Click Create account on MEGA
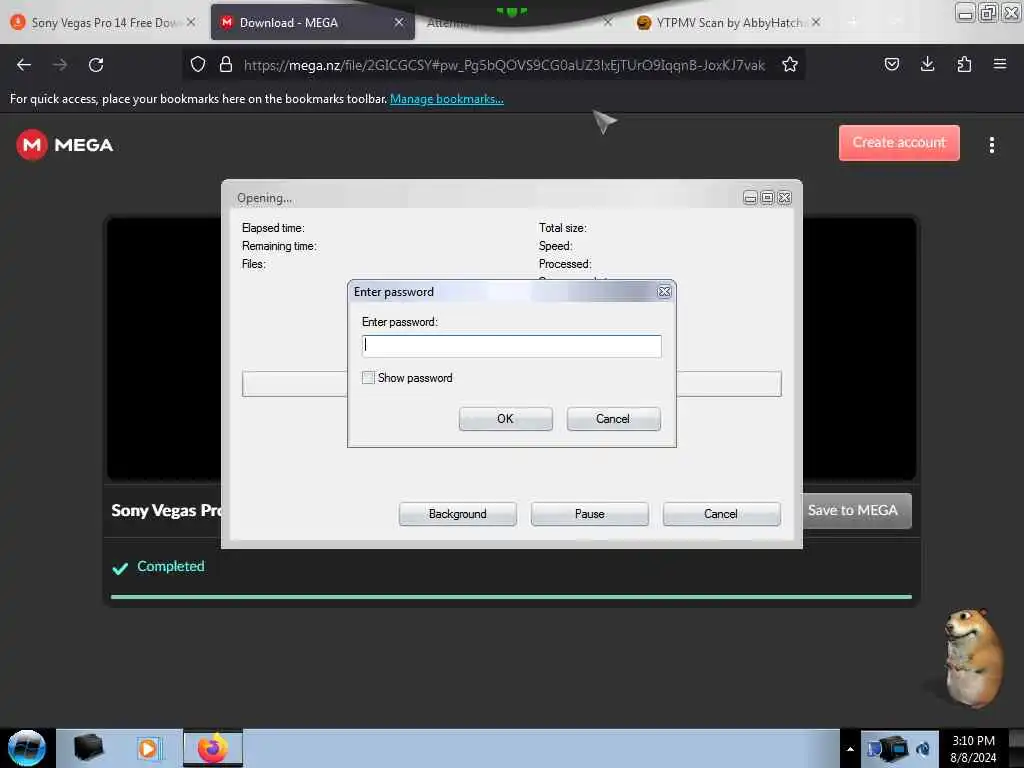The image size is (1024, 768). tap(899, 142)
